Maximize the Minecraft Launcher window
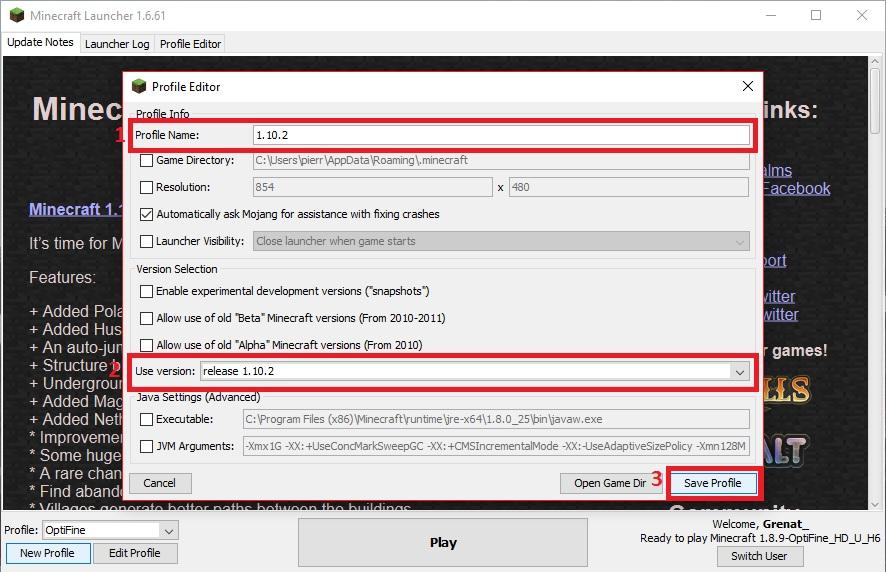 (816, 15)
